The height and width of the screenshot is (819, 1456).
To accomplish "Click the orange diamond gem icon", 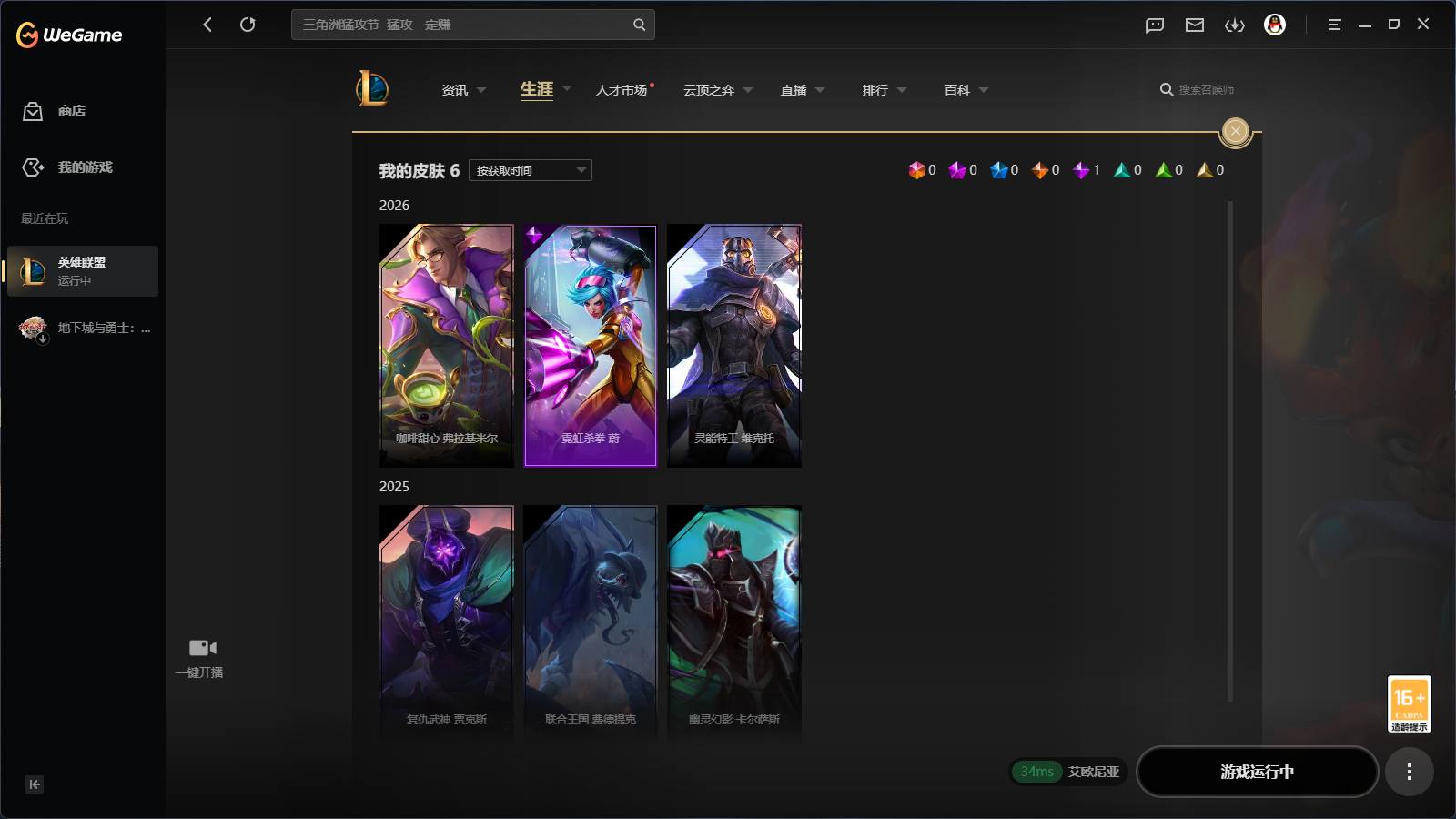I will [x=1039, y=170].
